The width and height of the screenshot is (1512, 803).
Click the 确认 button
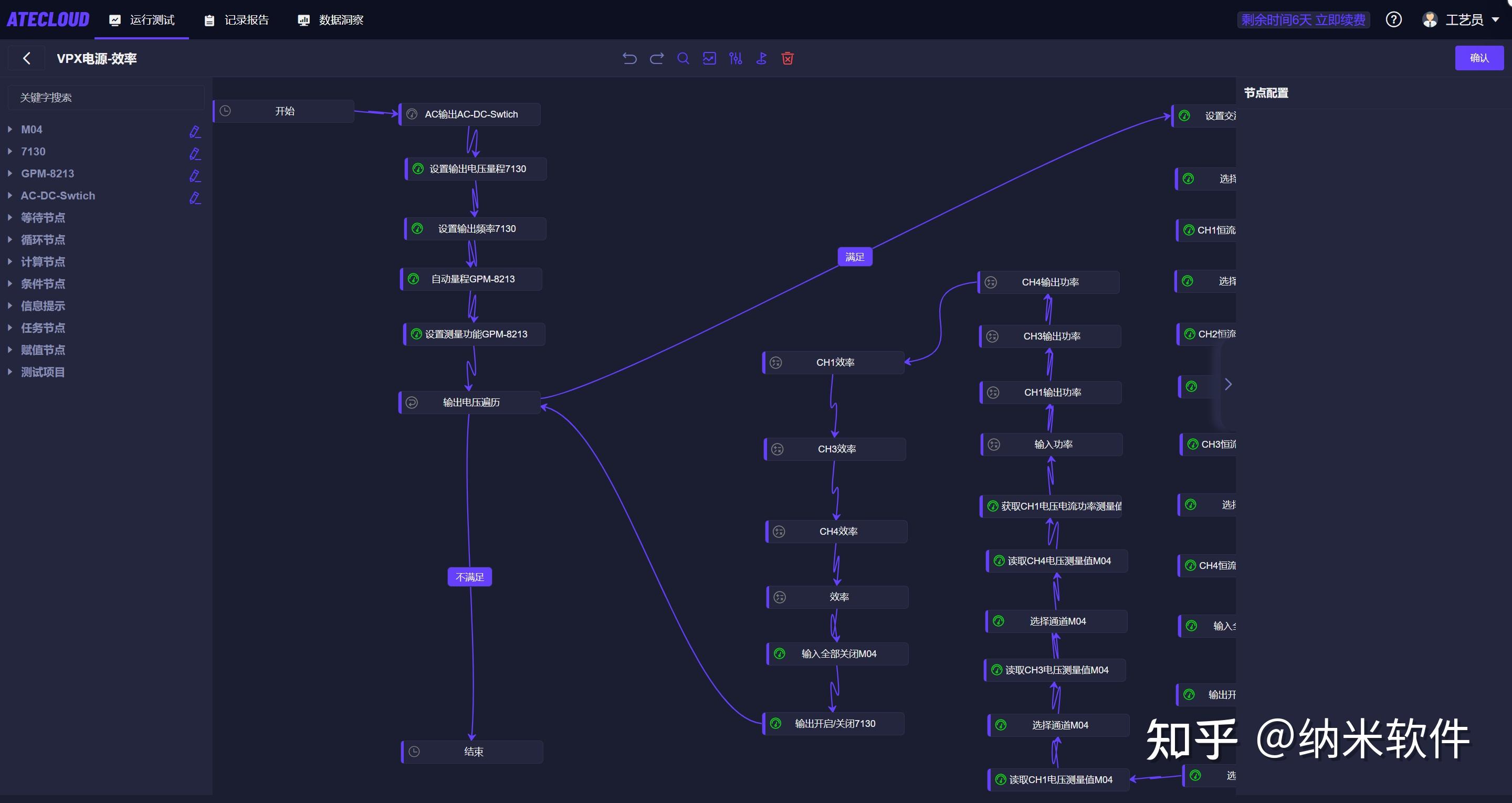click(1478, 58)
